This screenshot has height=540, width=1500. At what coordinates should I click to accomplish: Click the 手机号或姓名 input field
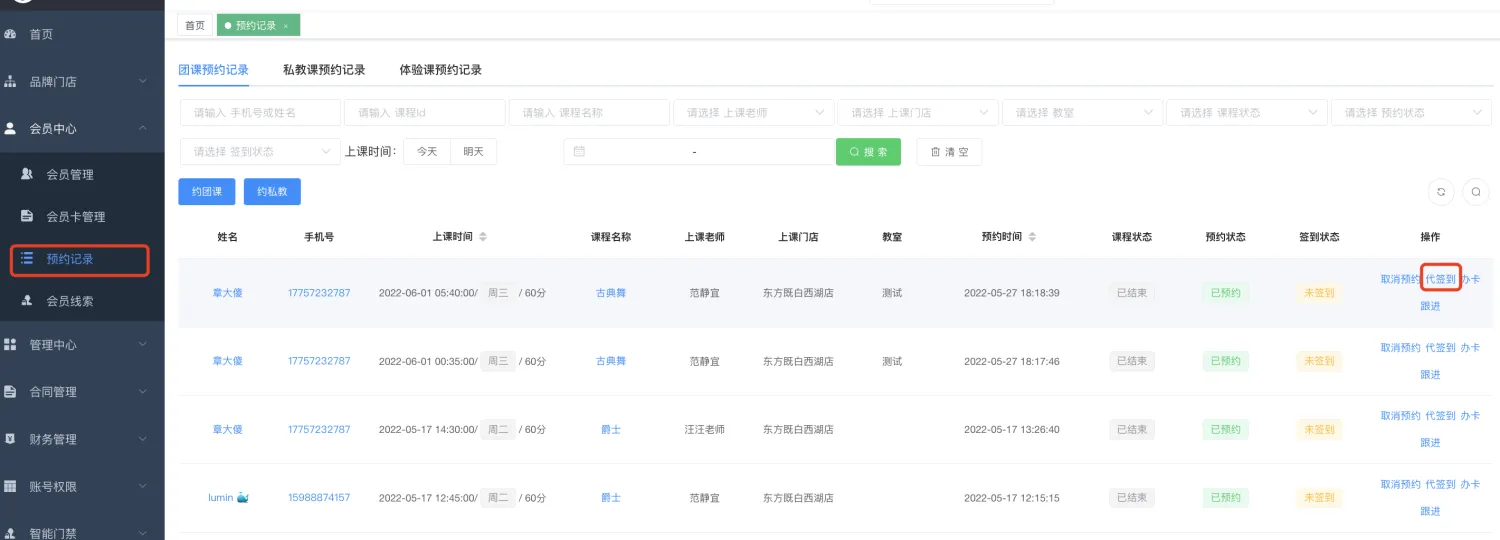tap(260, 113)
